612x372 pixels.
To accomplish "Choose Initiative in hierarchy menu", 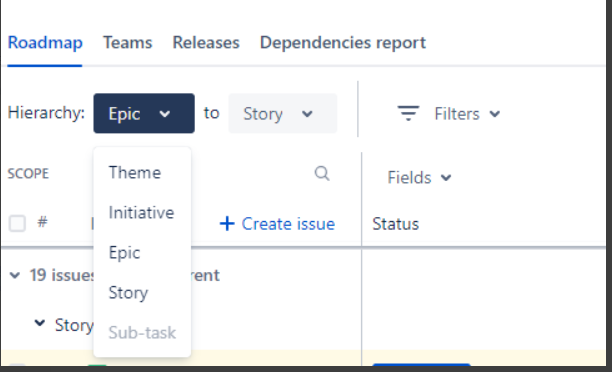I will (x=141, y=213).
